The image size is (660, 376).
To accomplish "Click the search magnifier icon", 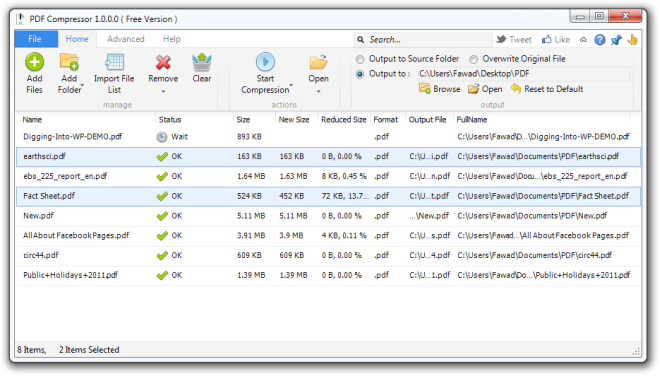I will 360,40.
